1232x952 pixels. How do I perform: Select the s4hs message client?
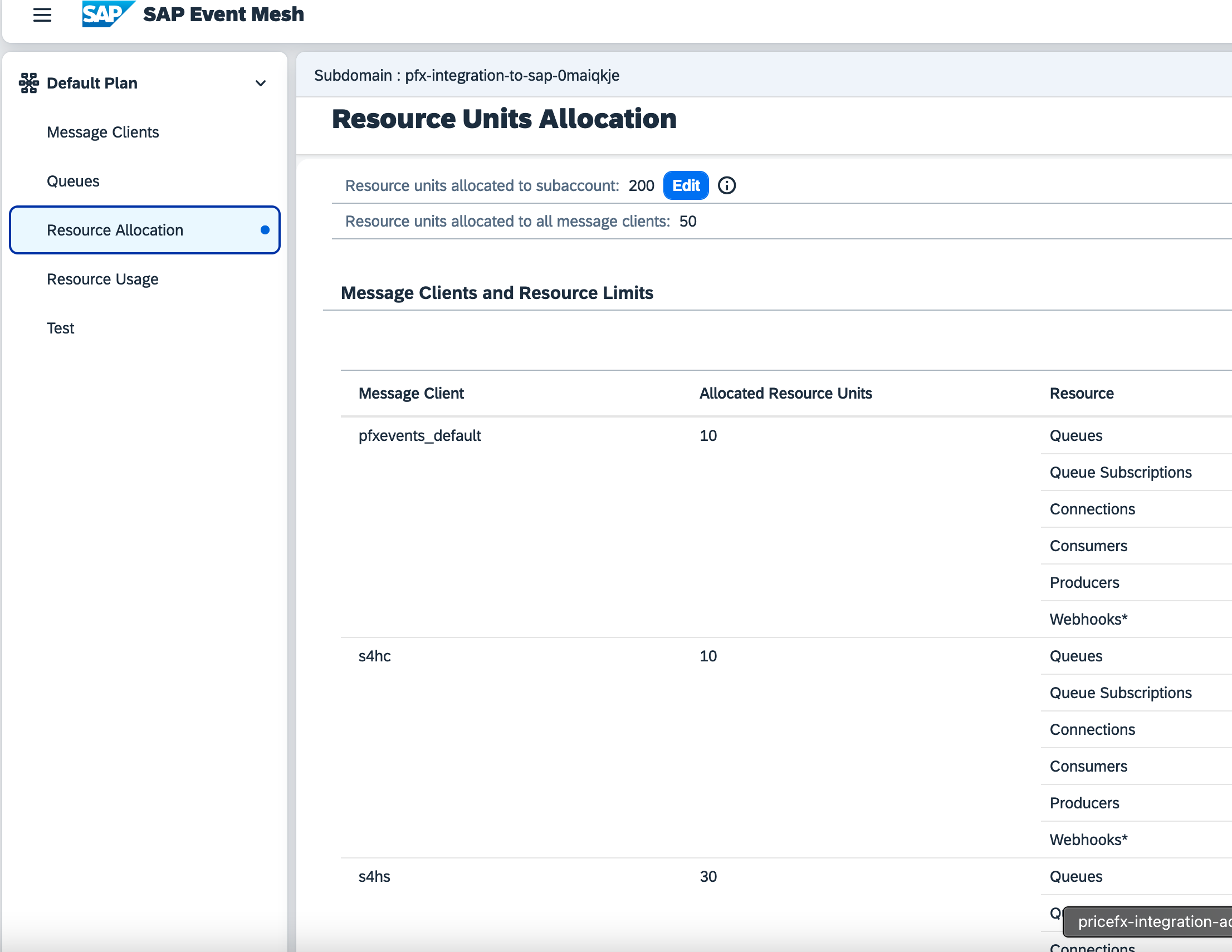coord(374,876)
